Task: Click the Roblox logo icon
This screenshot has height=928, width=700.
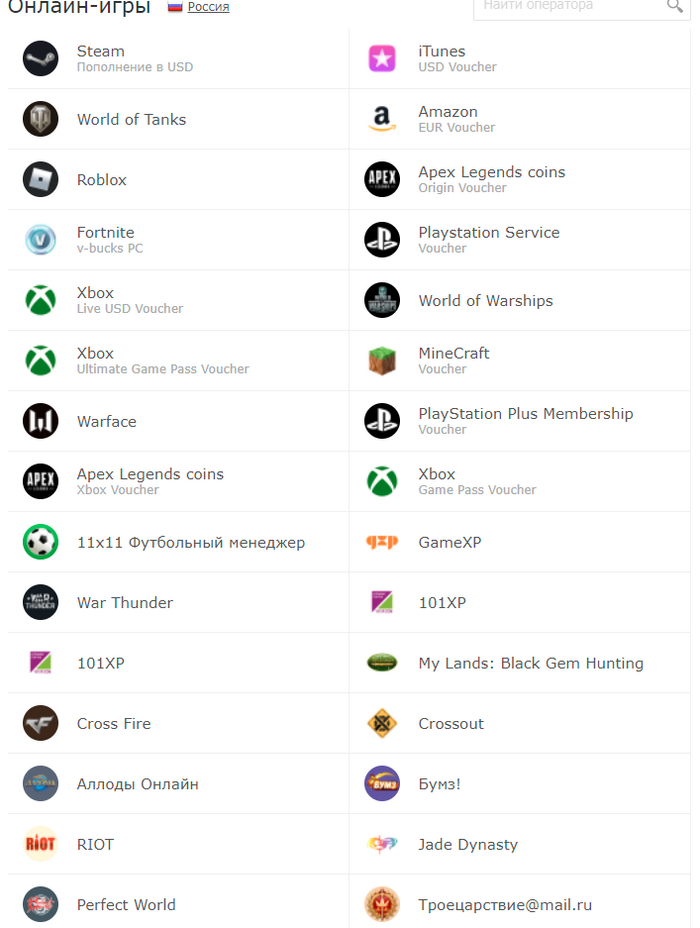Action: (x=41, y=180)
